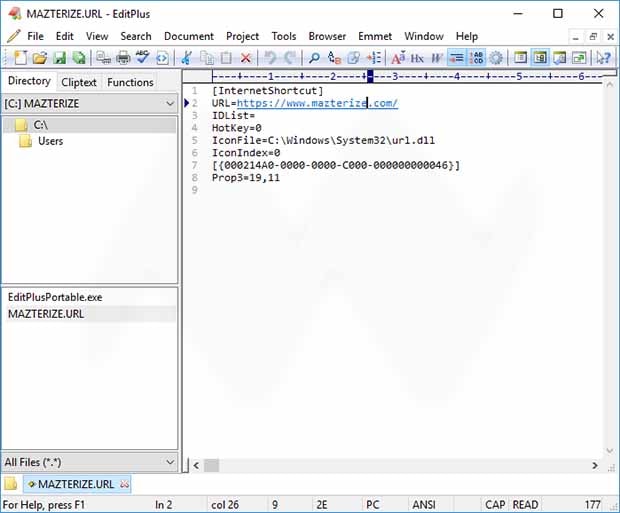This screenshot has width=620, height=513.
Task: Switch to the Directory tab
Action: [x=29, y=81]
